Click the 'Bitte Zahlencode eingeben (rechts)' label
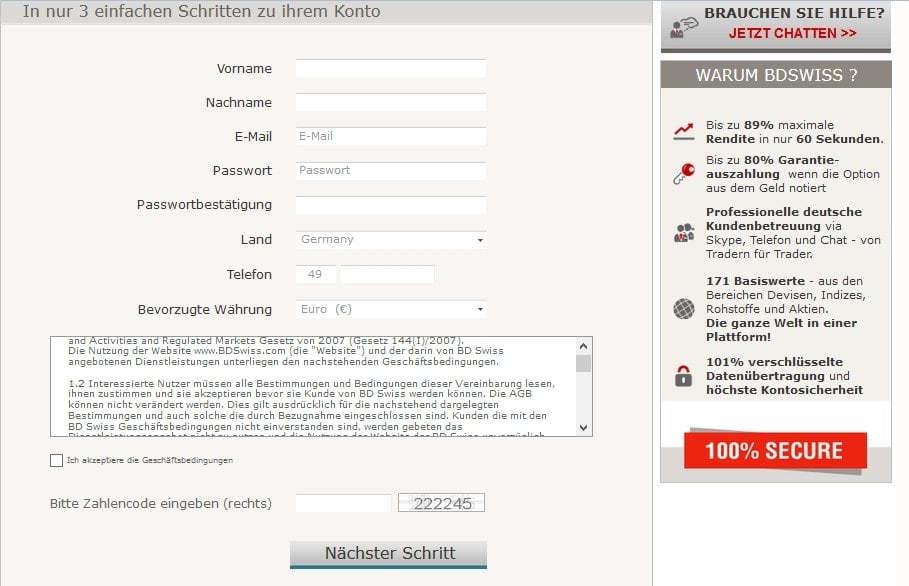This screenshot has height=586, width=909. (x=161, y=503)
